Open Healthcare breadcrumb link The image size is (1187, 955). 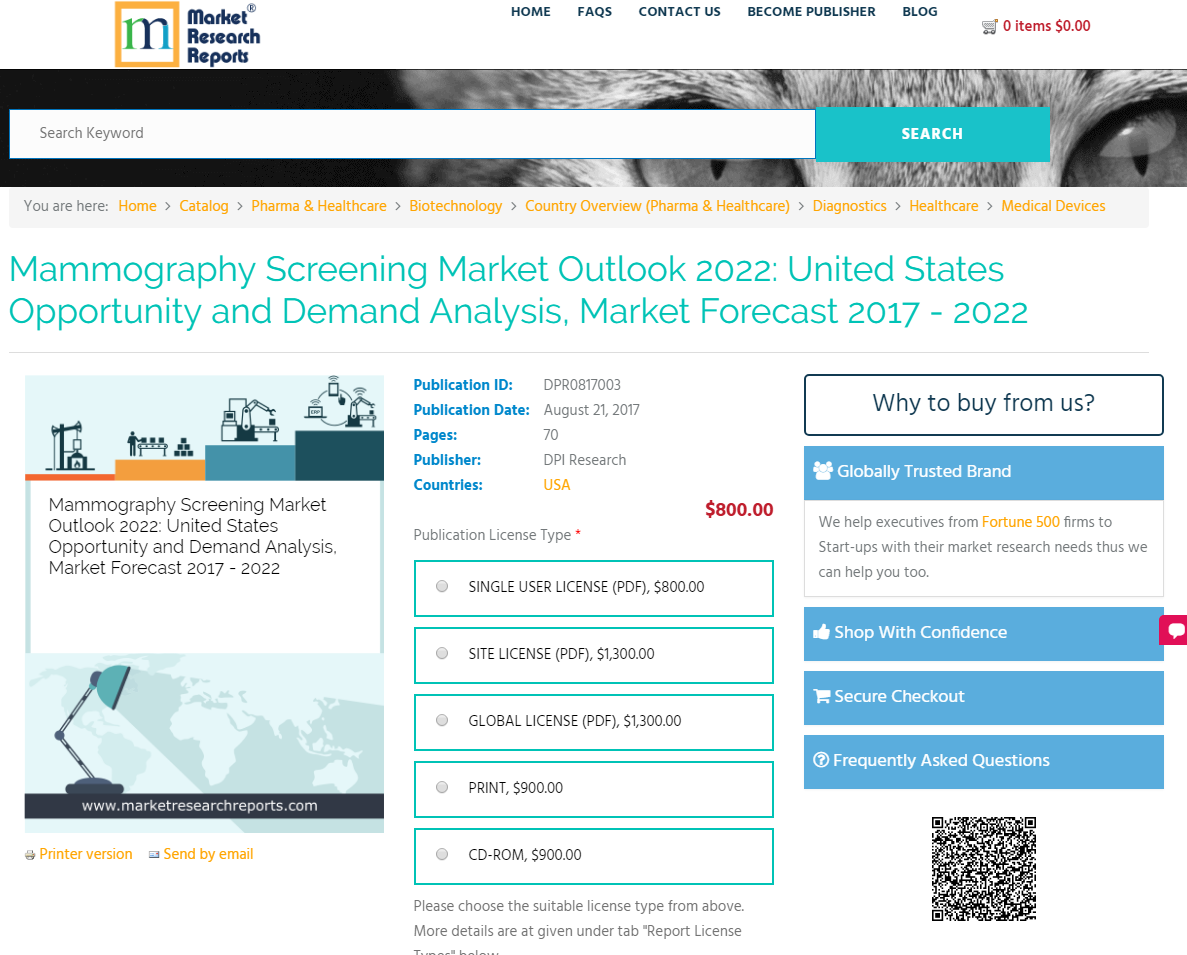coord(943,206)
